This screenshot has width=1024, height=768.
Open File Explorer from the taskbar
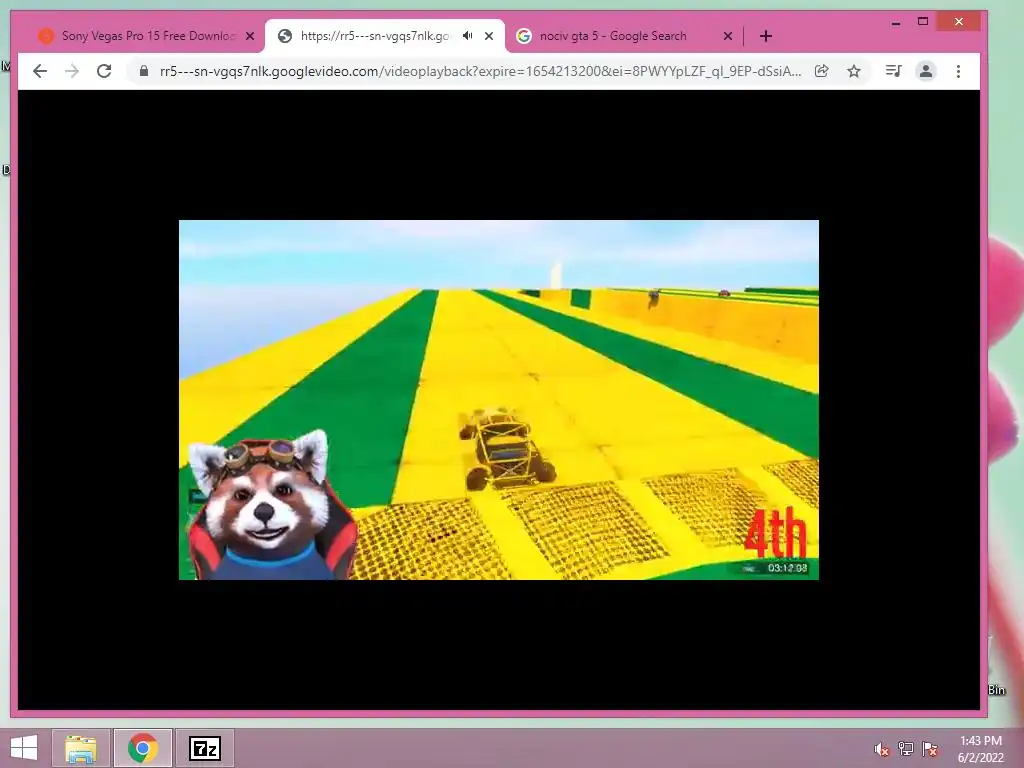click(x=80, y=748)
